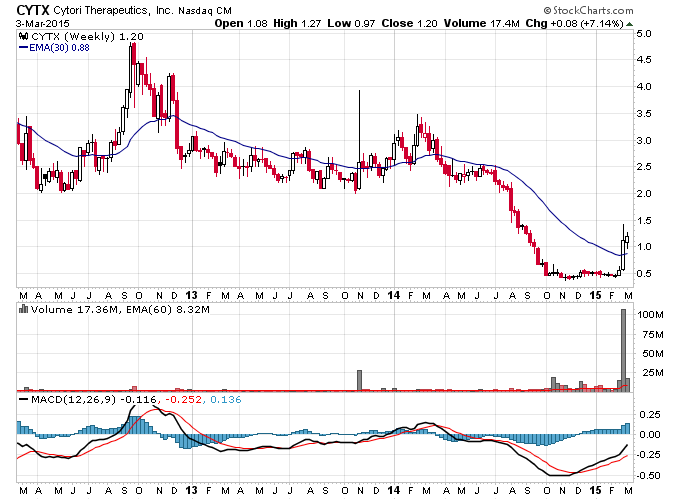
Task: Click the blue line marker before EMA(30)
Action: (x=23, y=47)
